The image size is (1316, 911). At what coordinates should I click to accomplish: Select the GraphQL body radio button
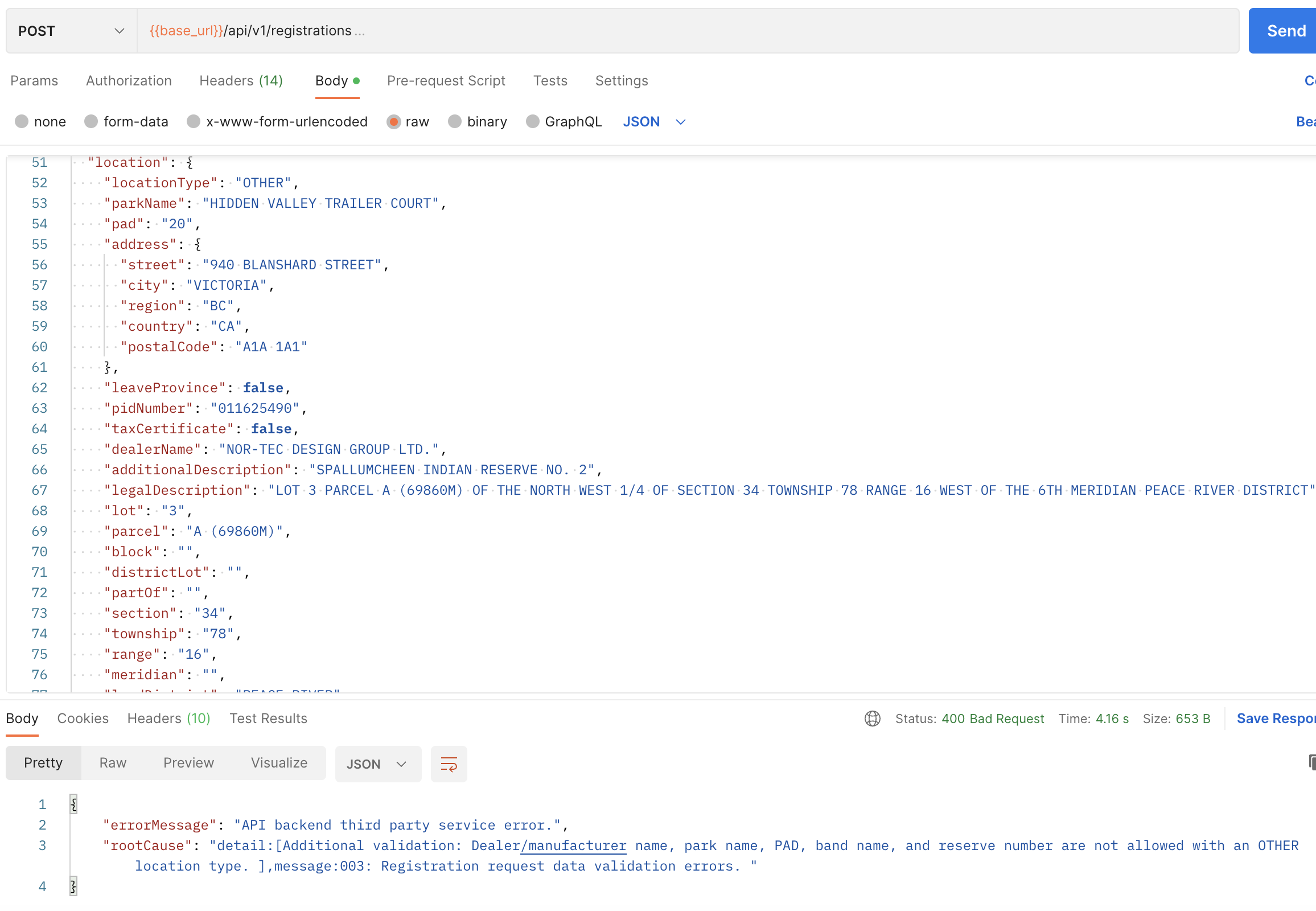532,122
